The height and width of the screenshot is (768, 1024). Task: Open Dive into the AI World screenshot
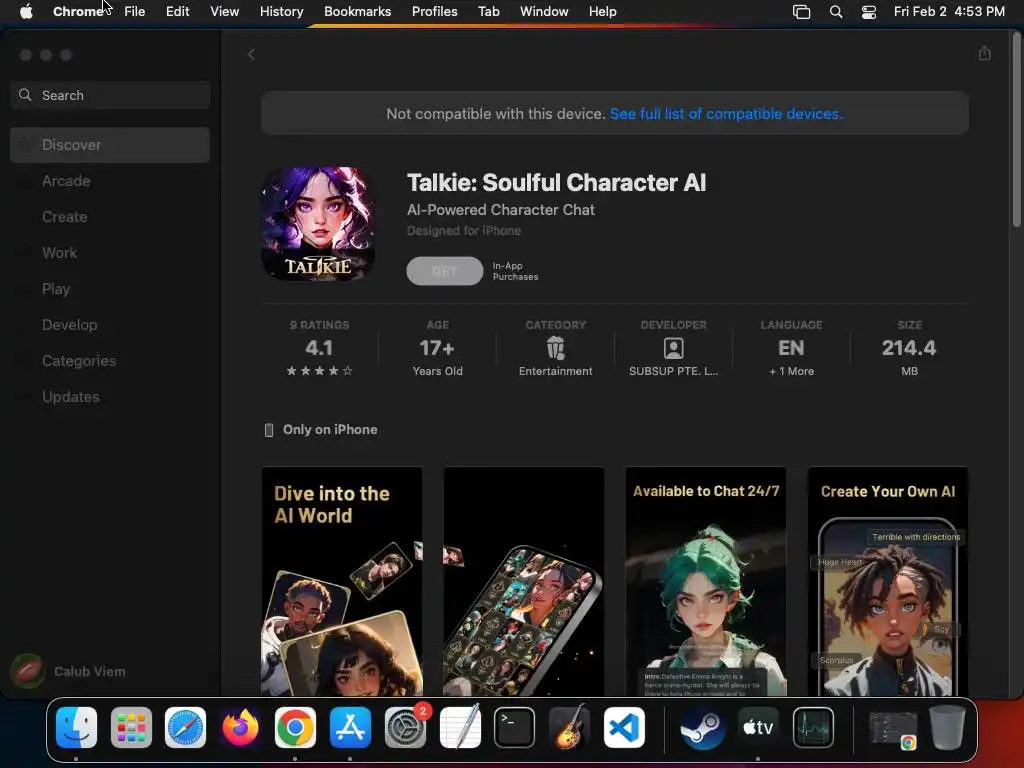pos(342,581)
